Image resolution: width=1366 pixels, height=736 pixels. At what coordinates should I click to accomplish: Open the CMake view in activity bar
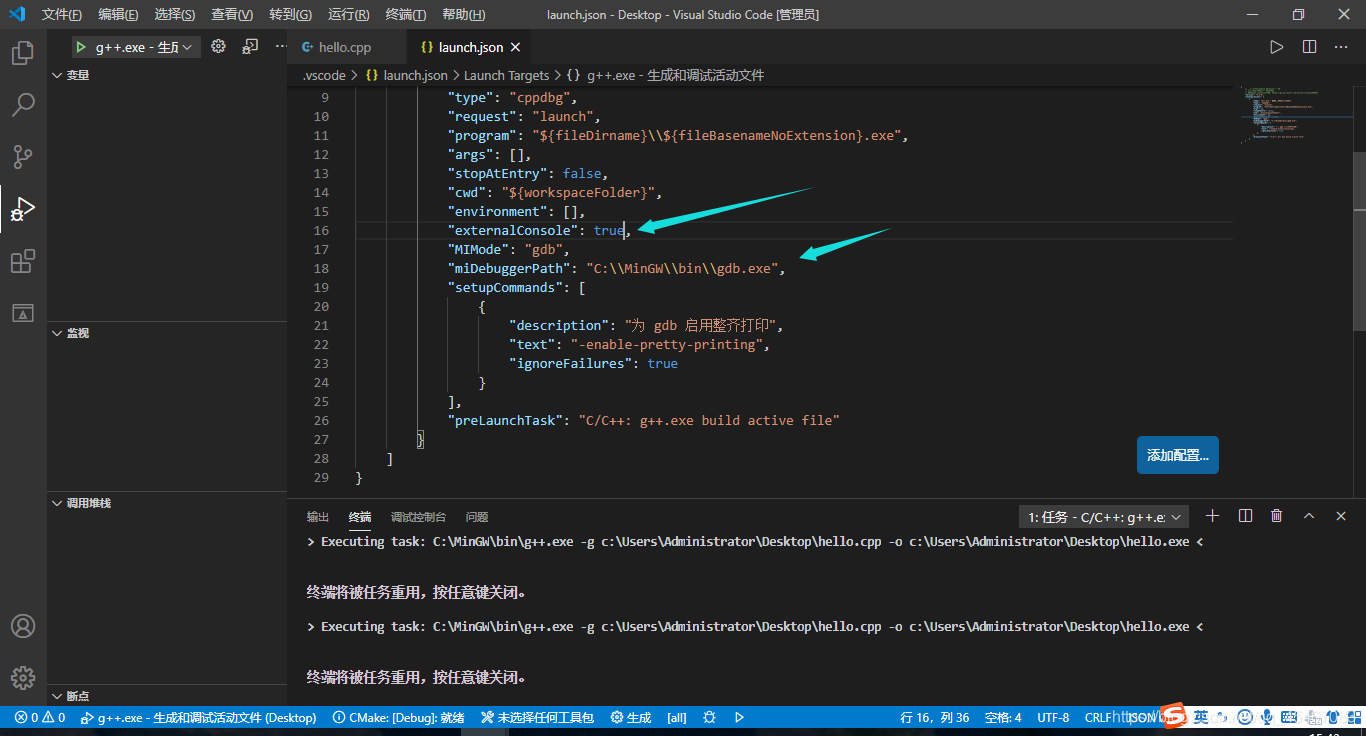click(x=23, y=313)
